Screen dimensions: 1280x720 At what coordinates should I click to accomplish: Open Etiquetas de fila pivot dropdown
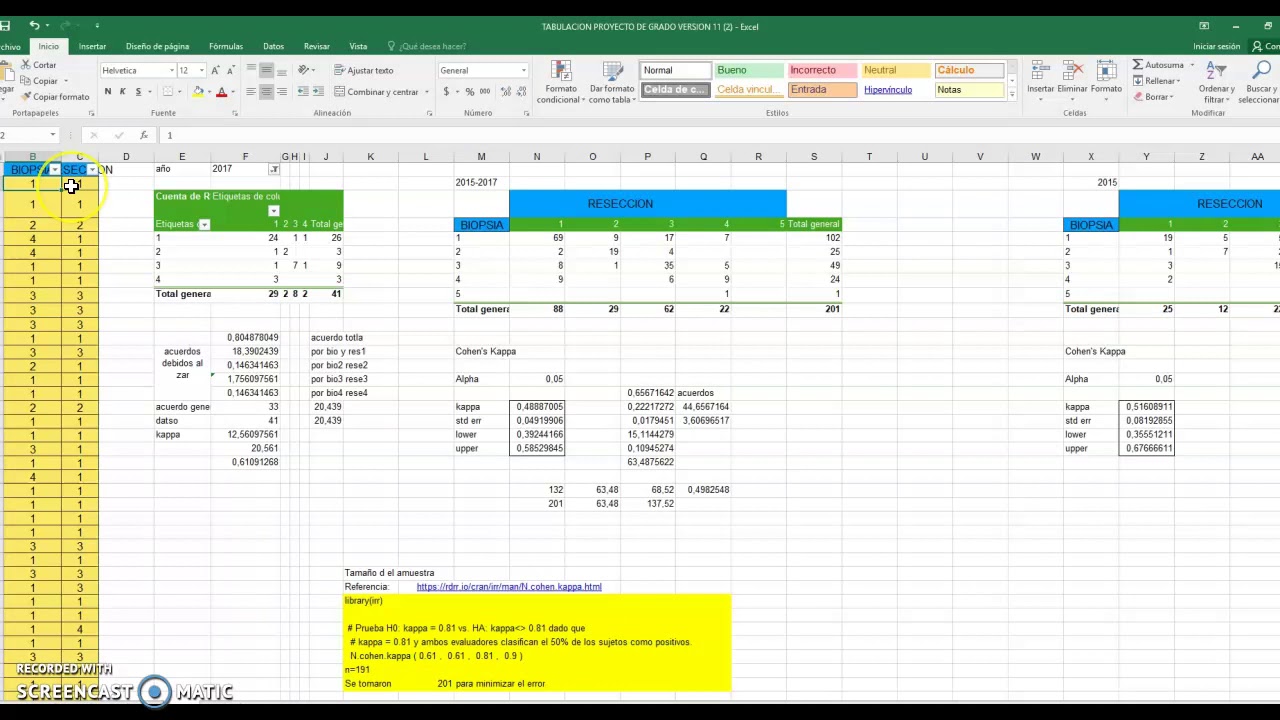point(204,224)
